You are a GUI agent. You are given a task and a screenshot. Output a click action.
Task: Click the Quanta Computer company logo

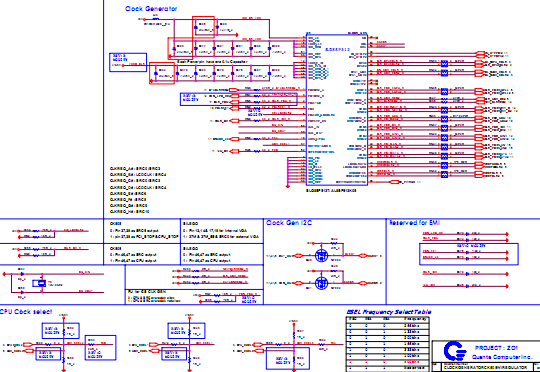(x=455, y=351)
